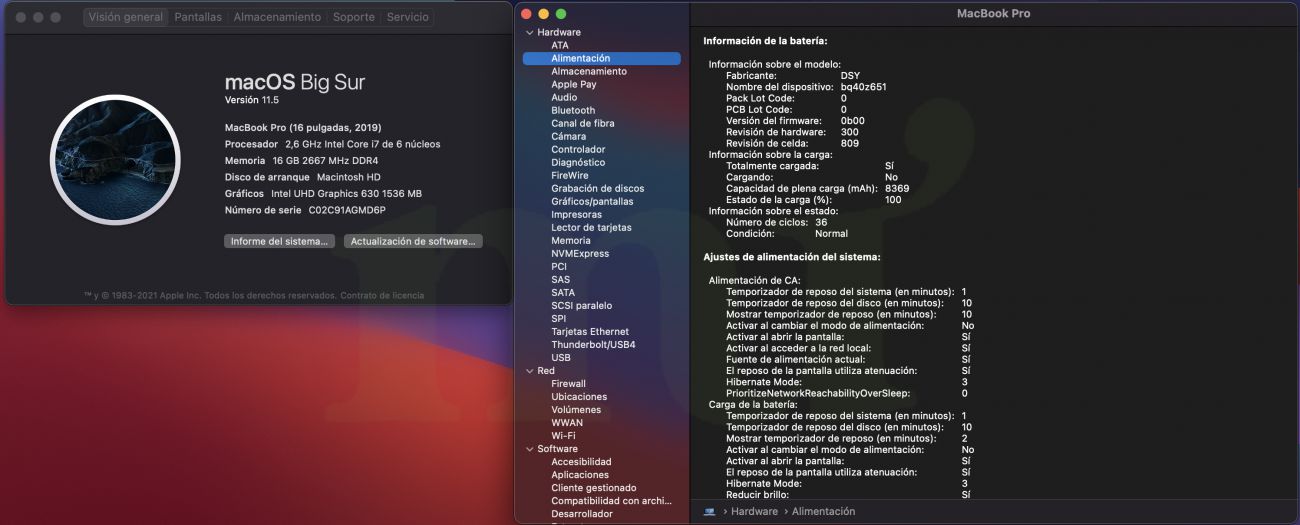Click the Versión 11.5 text
Image resolution: width=1300 pixels, height=525 pixels.
(x=251, y=101)
